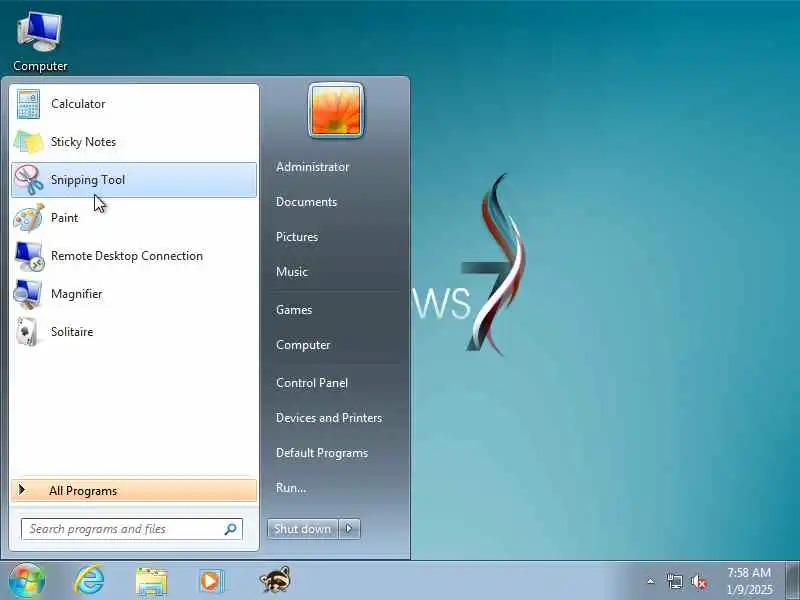This screenshot has height=600, width=800.
Task: Launch Solitaire from its card icon
Action: point(27,332)
